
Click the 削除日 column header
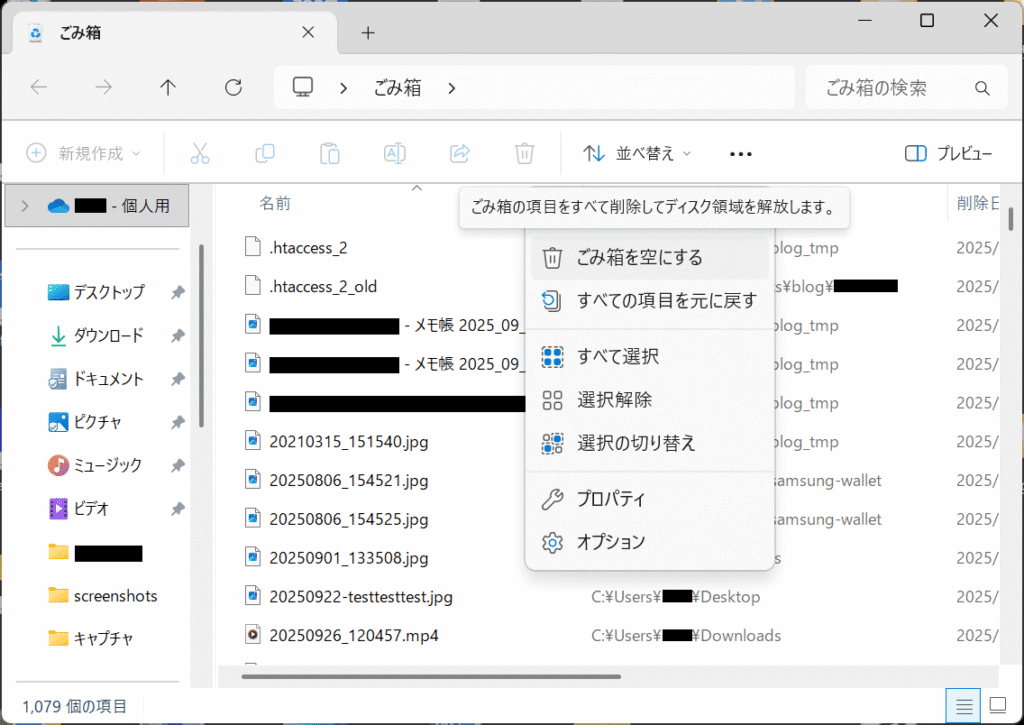977,203
